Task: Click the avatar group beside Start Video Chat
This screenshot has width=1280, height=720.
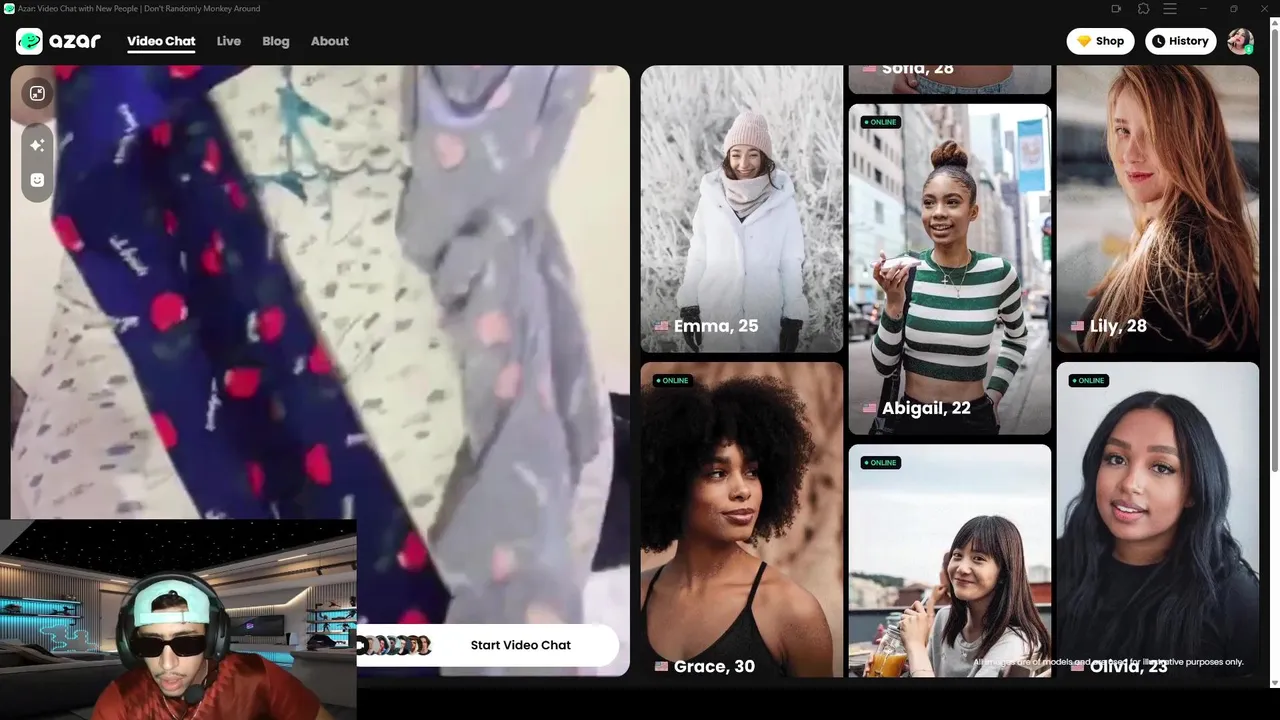Action: [x=396, y=645]
